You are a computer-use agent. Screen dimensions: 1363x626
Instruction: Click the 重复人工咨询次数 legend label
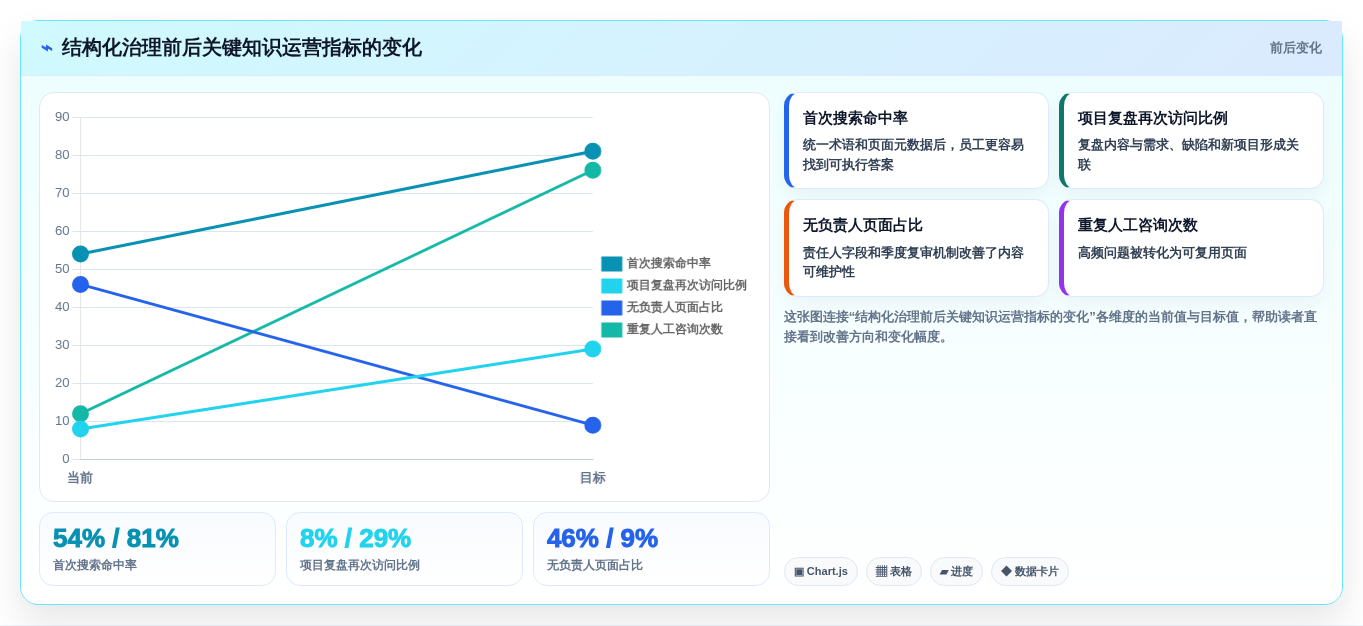point(675,330)
